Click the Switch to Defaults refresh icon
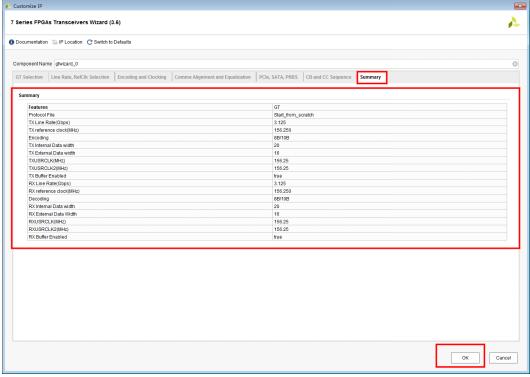This screenshot has height=377, width=530. point(90,42)
